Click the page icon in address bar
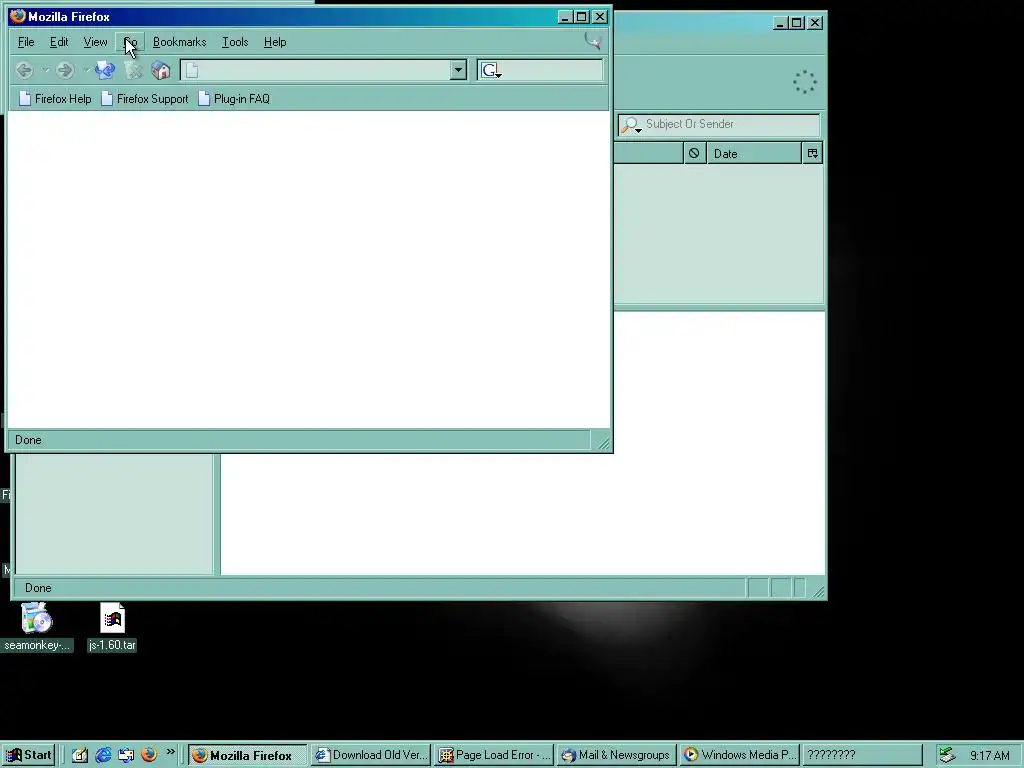Image resolution: width=1024 pixels, height=768 pixels. point(192,71)
